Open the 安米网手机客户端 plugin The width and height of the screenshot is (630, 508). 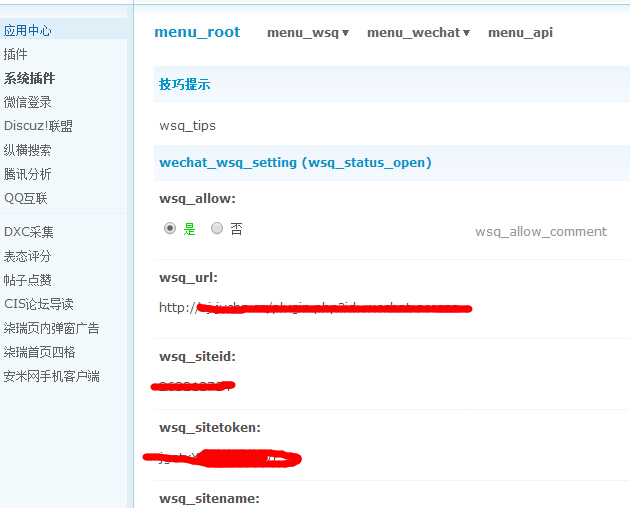(51, 376)
